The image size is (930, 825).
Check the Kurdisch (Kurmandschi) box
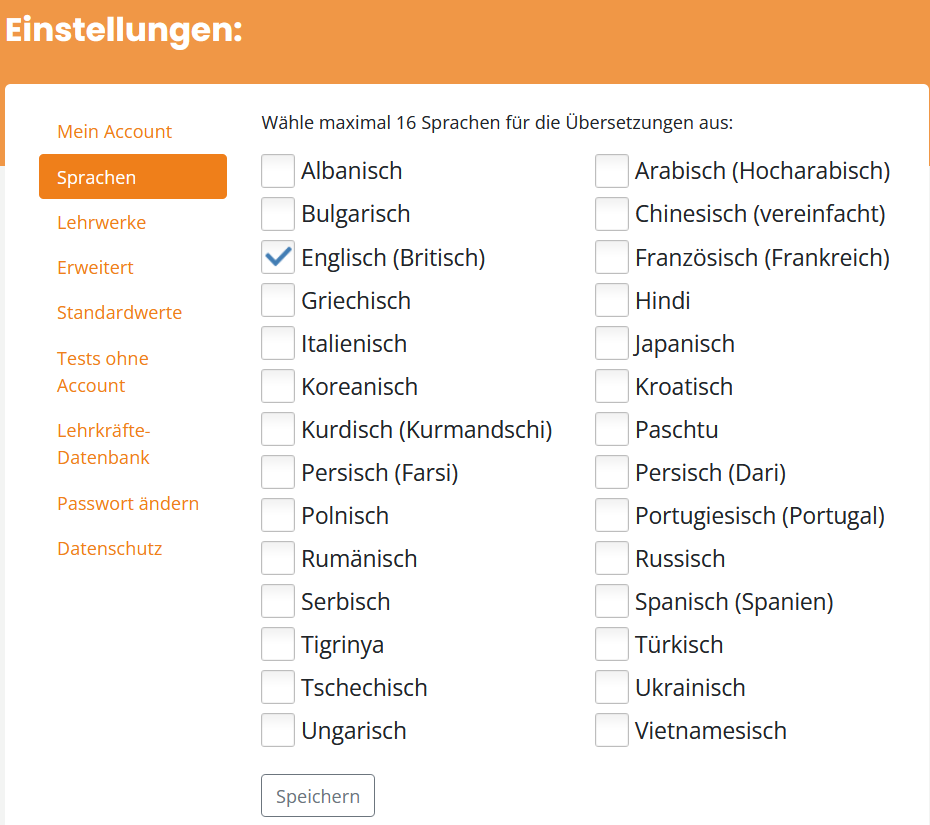278,429
